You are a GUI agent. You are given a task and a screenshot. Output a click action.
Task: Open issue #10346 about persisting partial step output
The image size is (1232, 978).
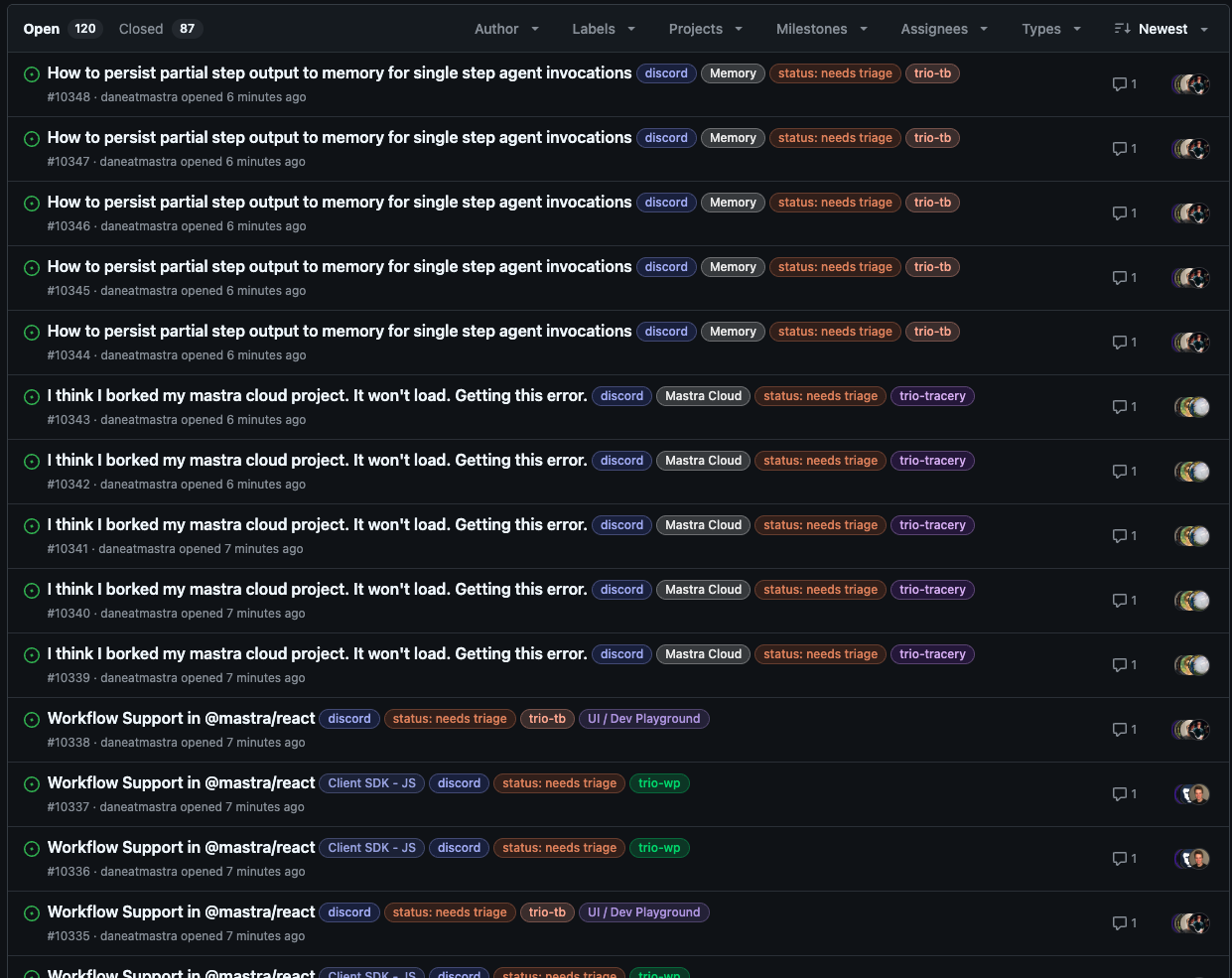click(340, 203)
